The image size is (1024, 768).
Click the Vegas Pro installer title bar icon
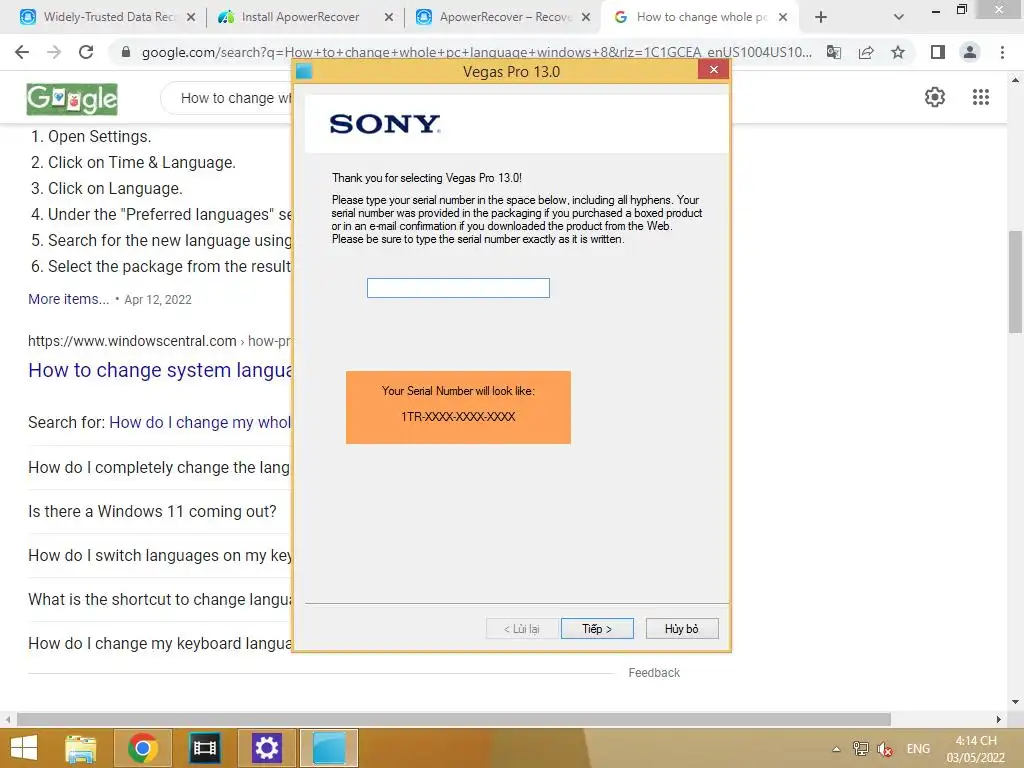pos(304,71)
